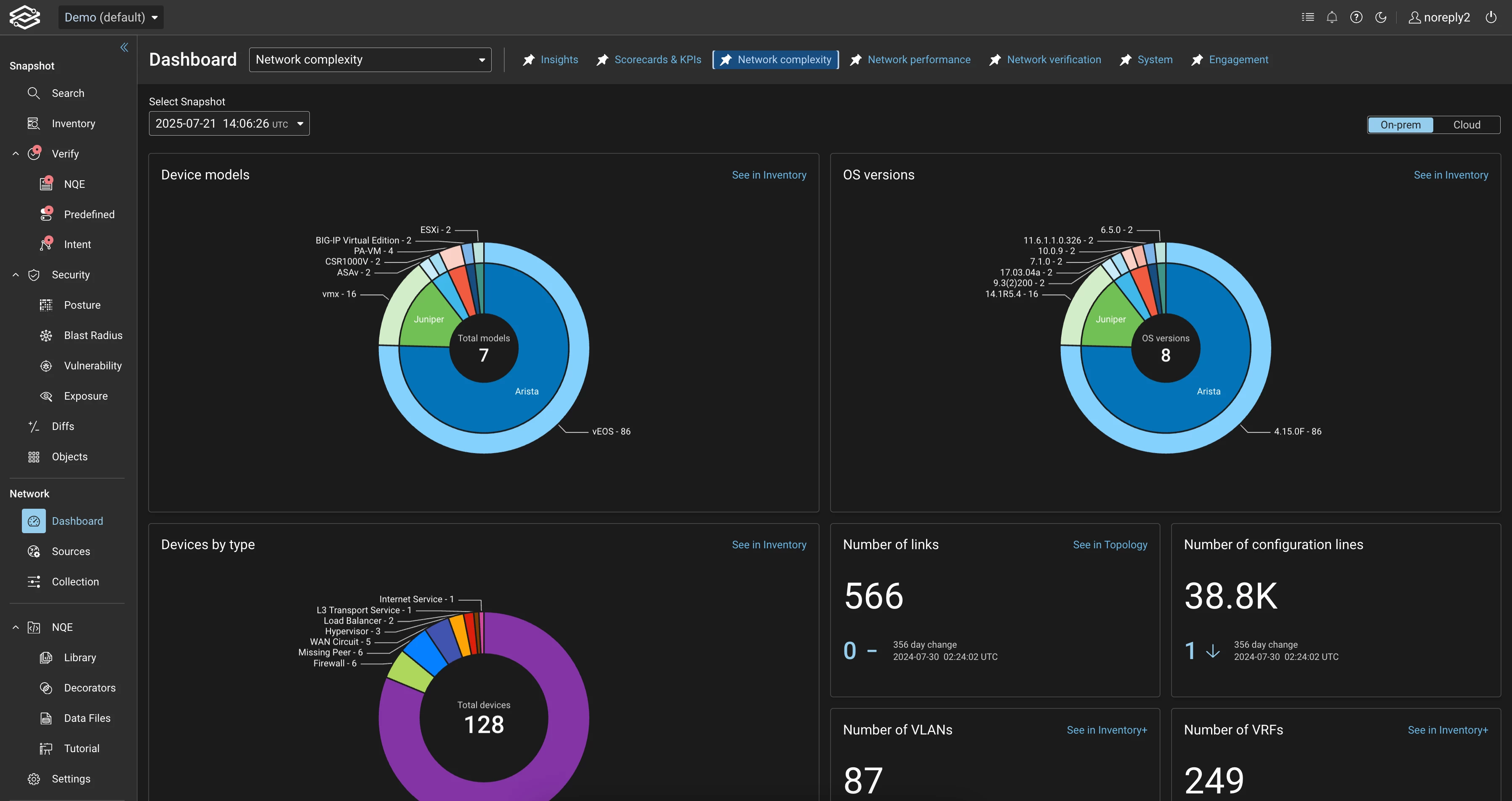Open the task list icon in header
1512x801 pixels.
pyautogui.click(x=1307, y=17)
